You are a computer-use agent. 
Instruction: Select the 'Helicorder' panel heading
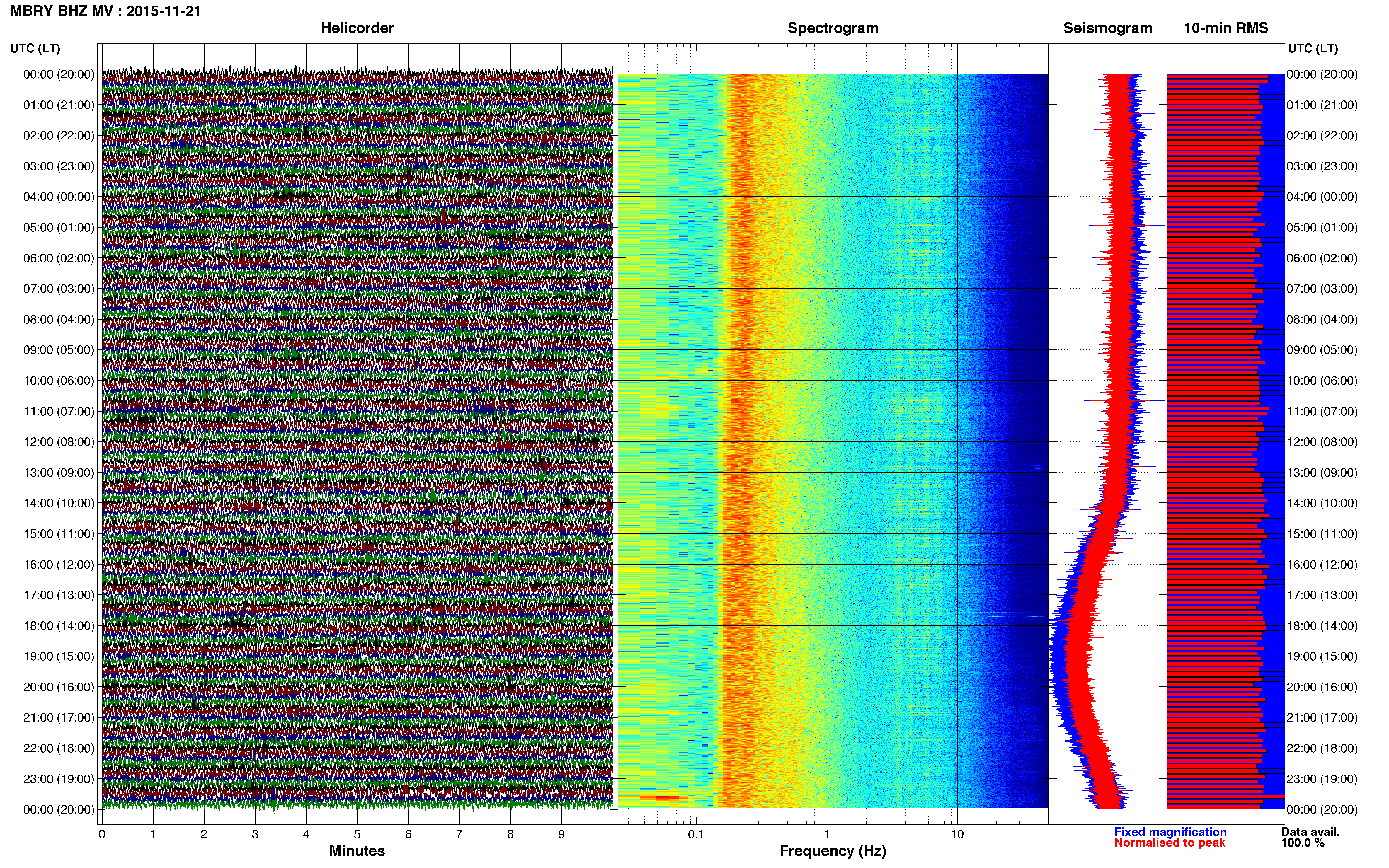coord(357,28)
